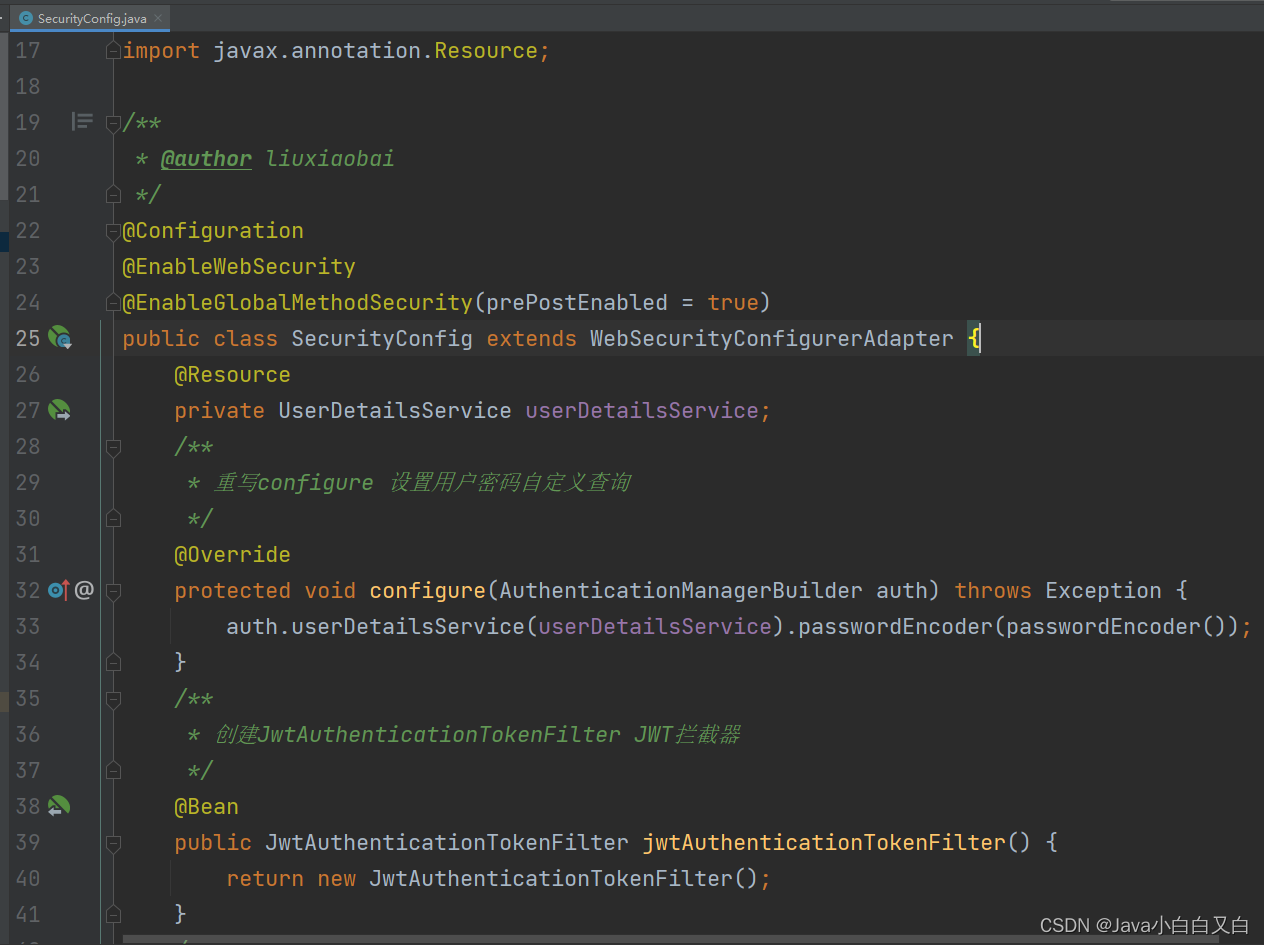Collapse the JWT filter comment at line 35
Viewport: 1264px width, 945px height.
click(x=113, y=698)
